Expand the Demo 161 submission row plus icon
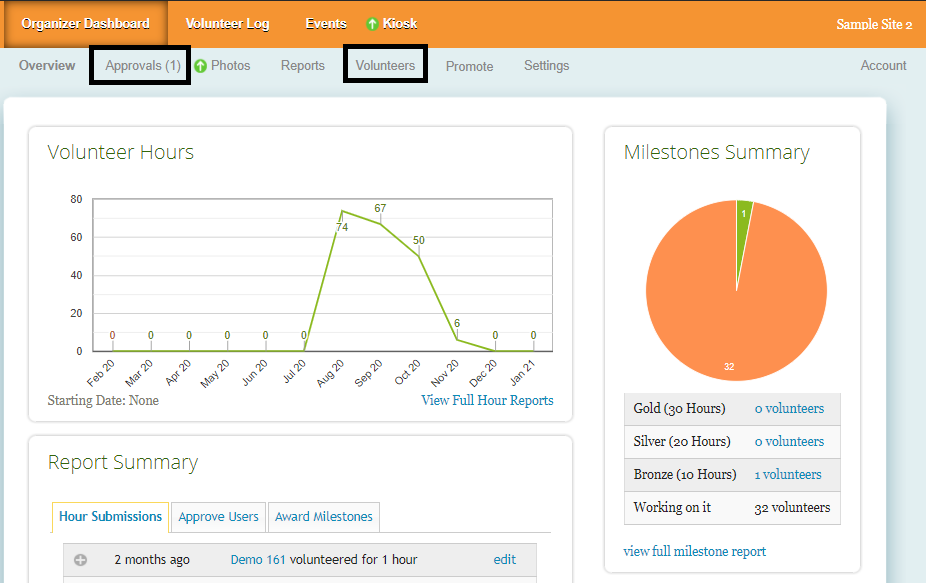926x583 pixels. [x=81, y=560]
